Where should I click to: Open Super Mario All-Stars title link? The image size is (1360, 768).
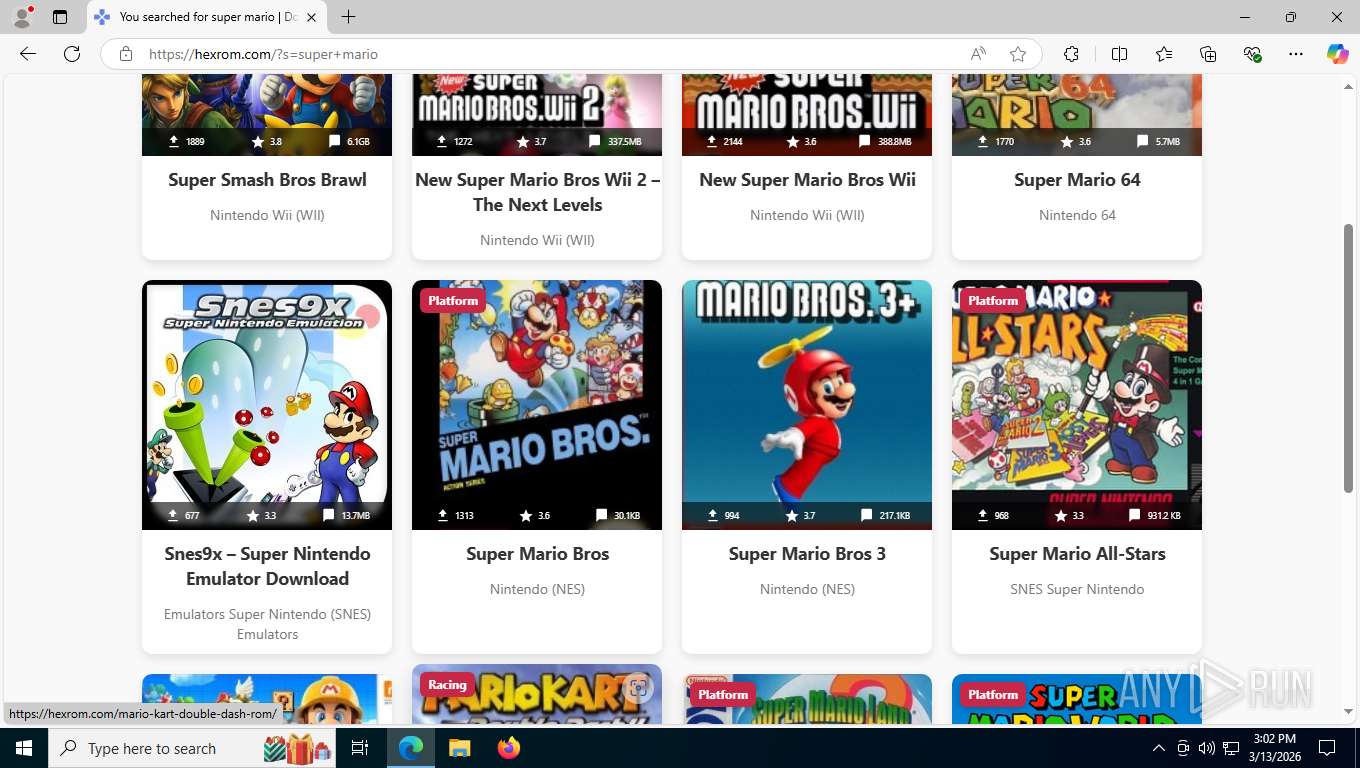coord(1077,554)
